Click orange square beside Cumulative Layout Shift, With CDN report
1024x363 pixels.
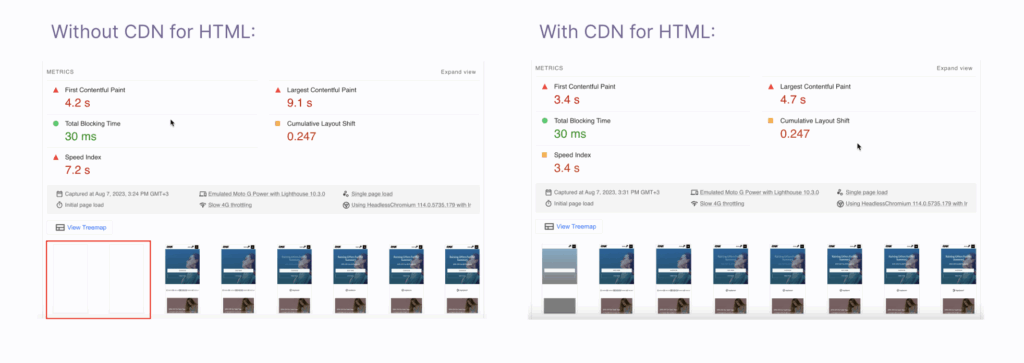click(x=771, y=121)
